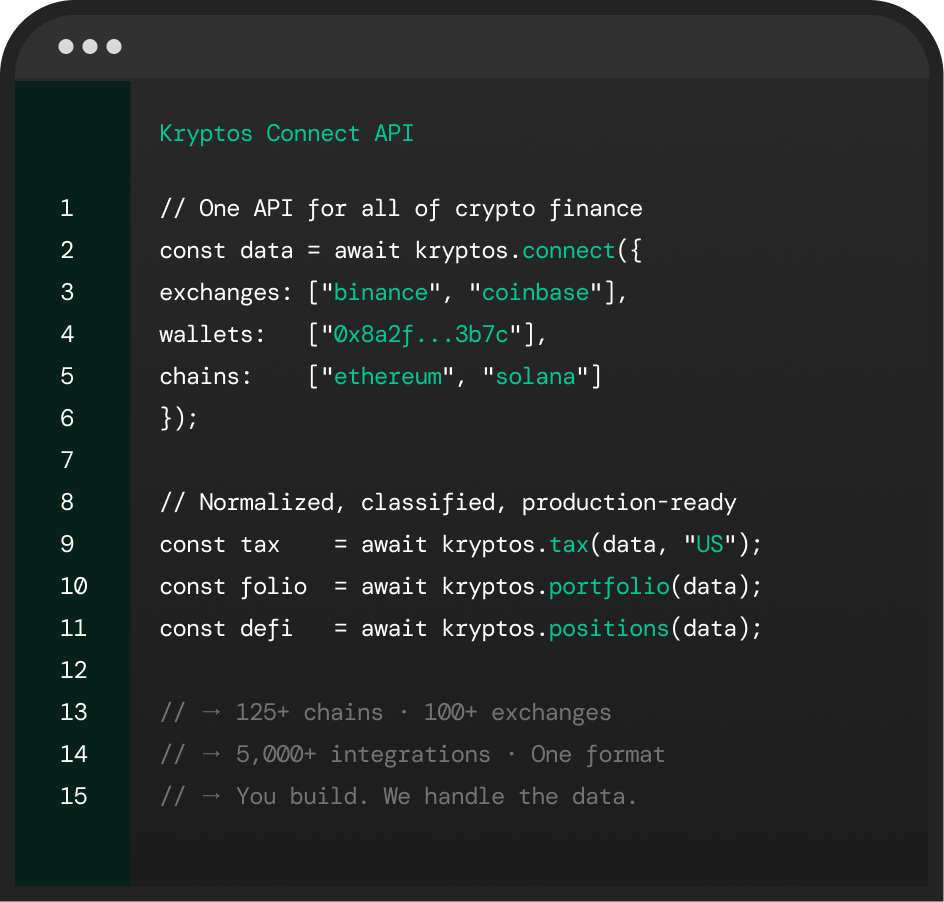Click line number 4 in gutter
Viewport: 944px width, 902px height.
coord(67,334)
